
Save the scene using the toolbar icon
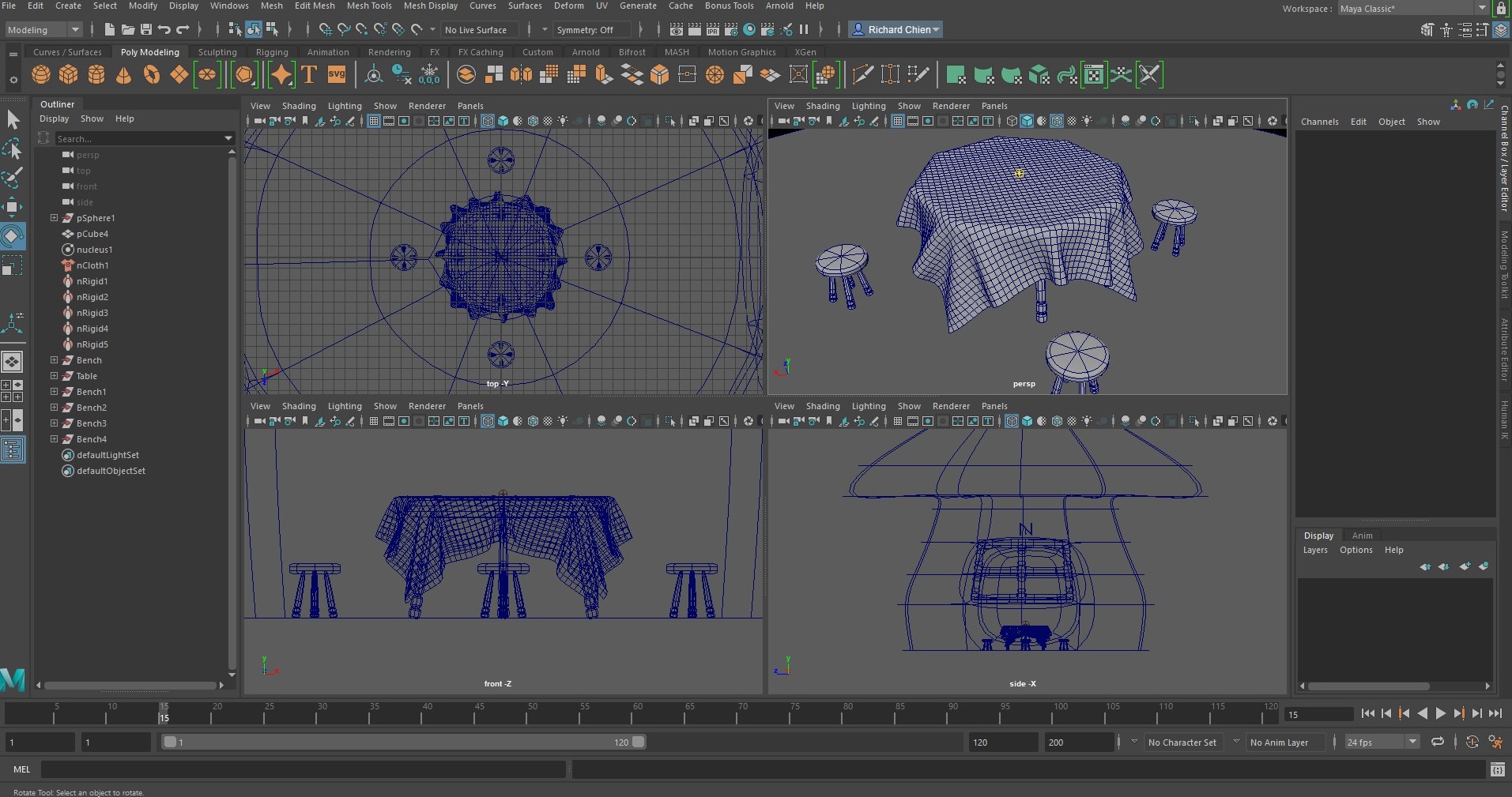[146, 30]
